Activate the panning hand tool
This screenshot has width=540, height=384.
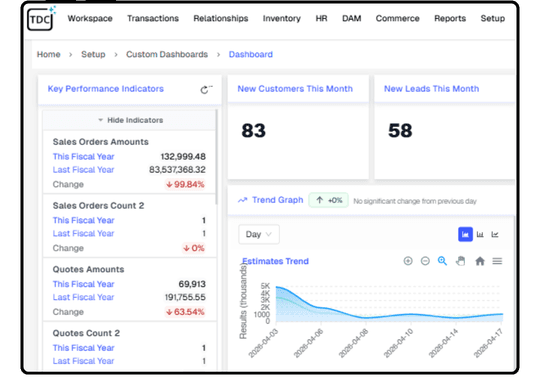pyautogui.click(x=460, y=261)
